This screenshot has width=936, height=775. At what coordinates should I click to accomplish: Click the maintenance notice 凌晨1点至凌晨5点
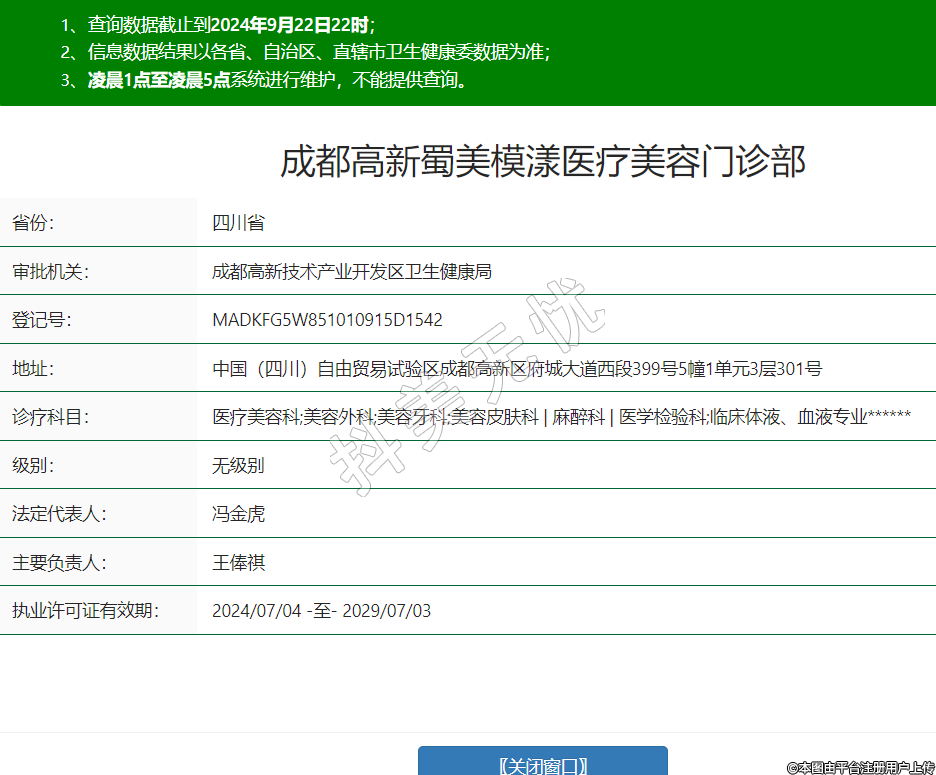point(159,80)
